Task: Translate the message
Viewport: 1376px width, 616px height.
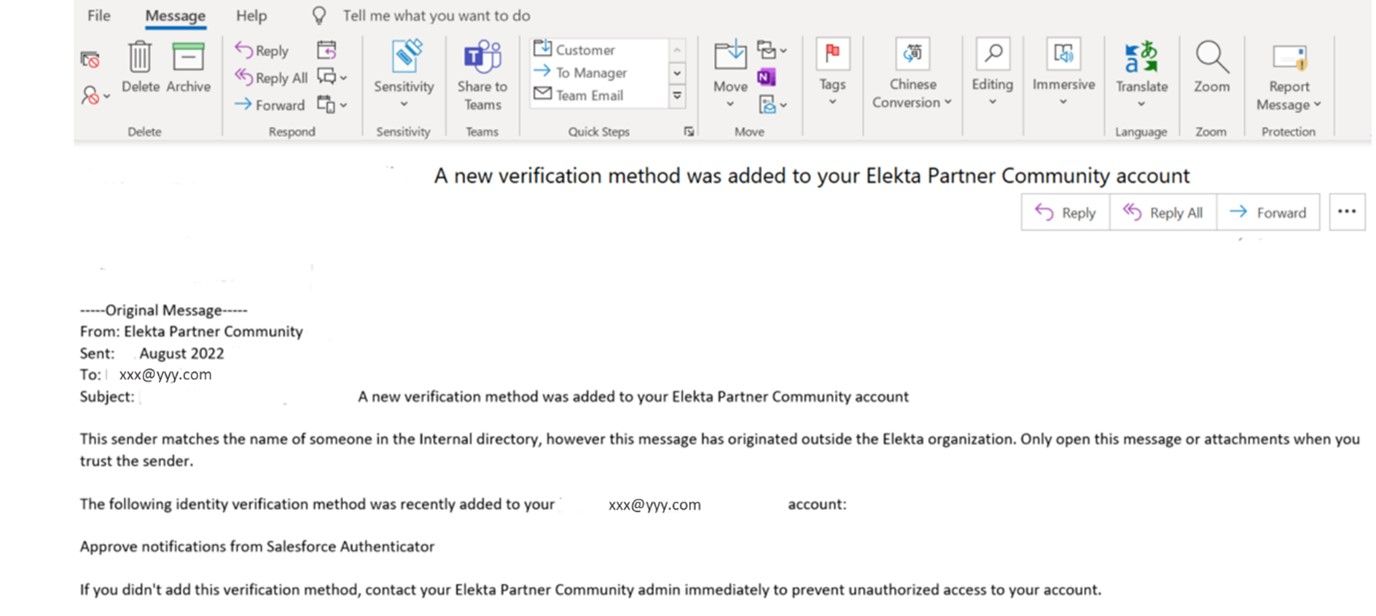Action: click(x=1141, y=68)
